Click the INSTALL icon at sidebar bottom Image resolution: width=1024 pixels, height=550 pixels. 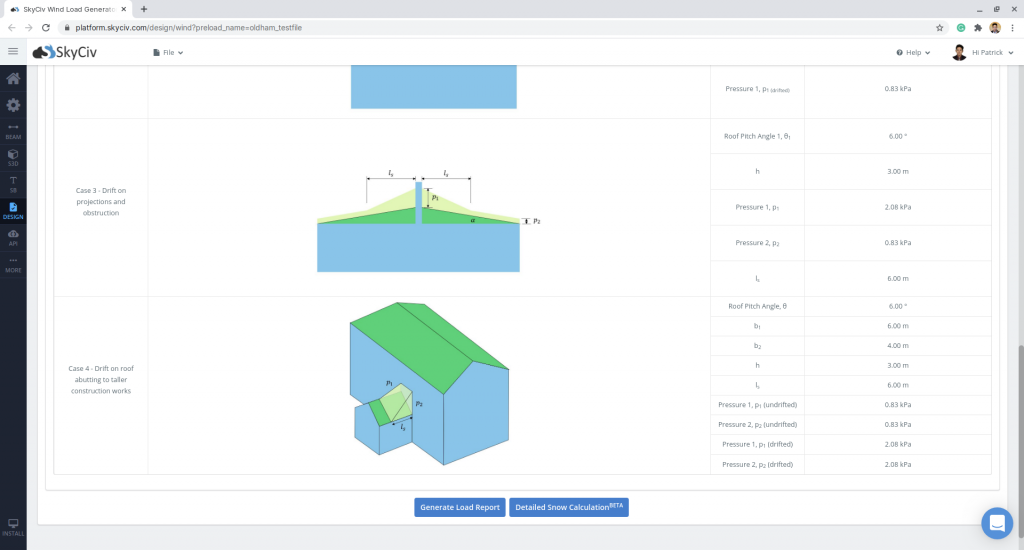point(13,527)
